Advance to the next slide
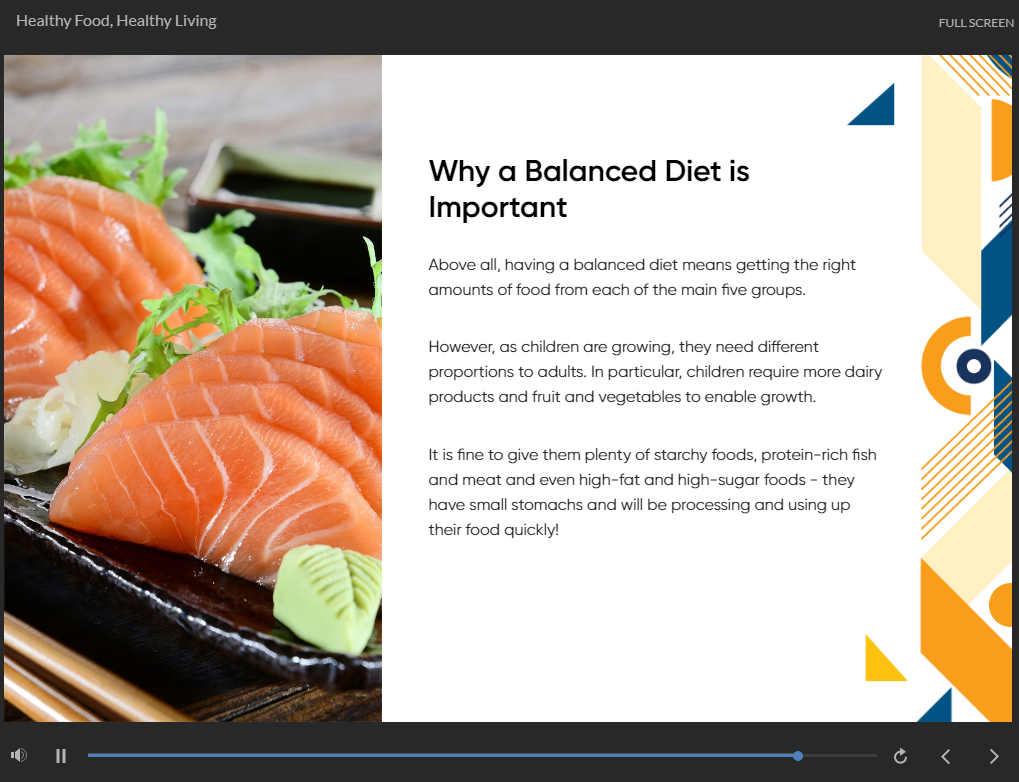The width and height of the screenshot is (1019, 782). [x=993, y=756]
